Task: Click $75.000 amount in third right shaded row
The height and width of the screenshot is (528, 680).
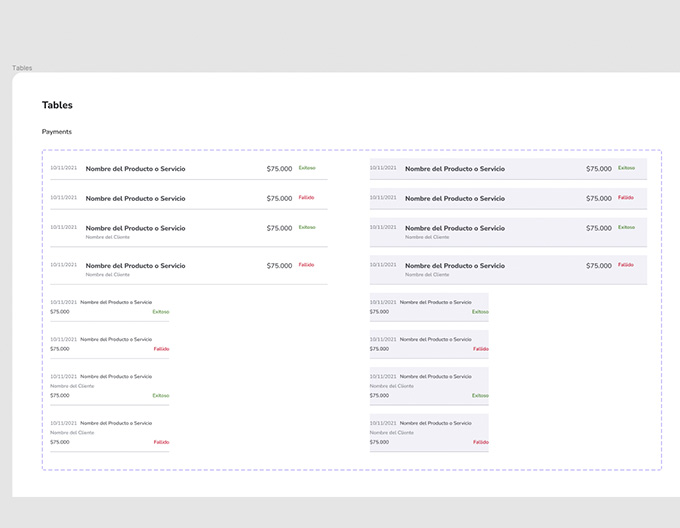Action: coord(598,228)
